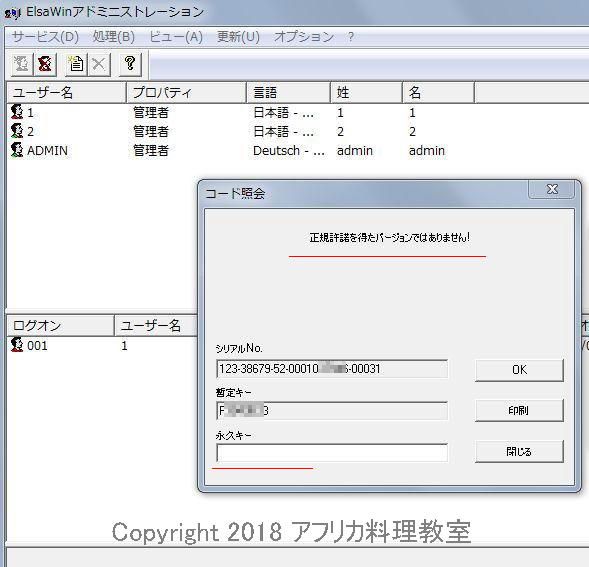The image size is (589, 567).
Task: Click the logon icon beside 001
Action: coord(17,345)
